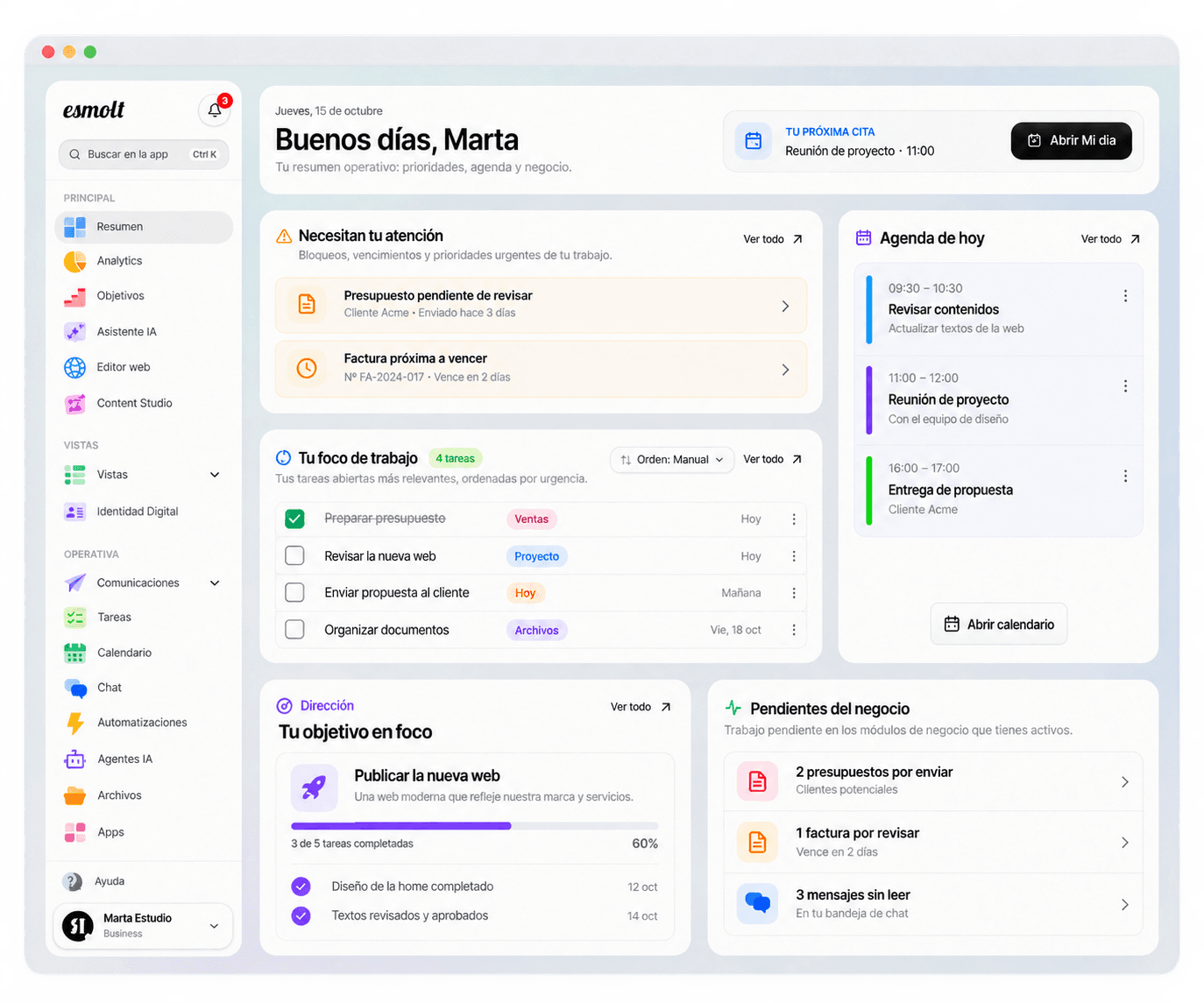
Task: Expand the Vistas section chevron
Action: click(215, 475)
